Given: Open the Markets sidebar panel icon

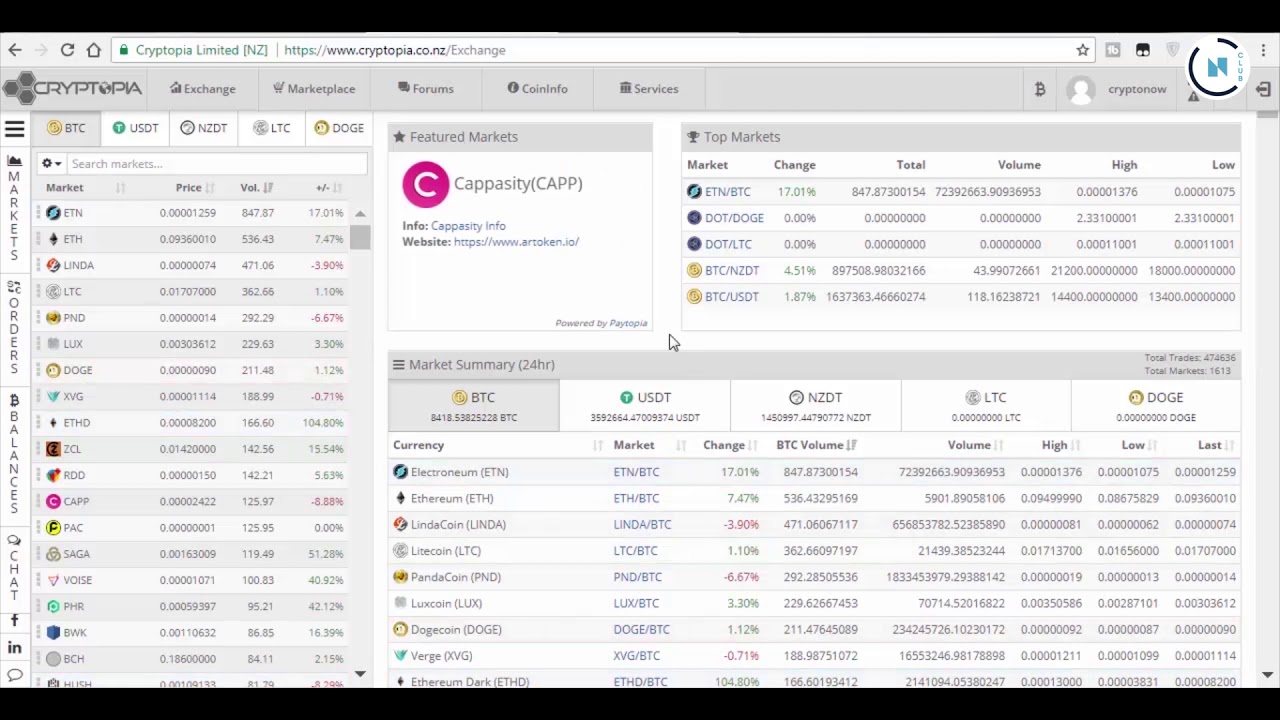Looking at the screenshot, I should click(14, 161).
